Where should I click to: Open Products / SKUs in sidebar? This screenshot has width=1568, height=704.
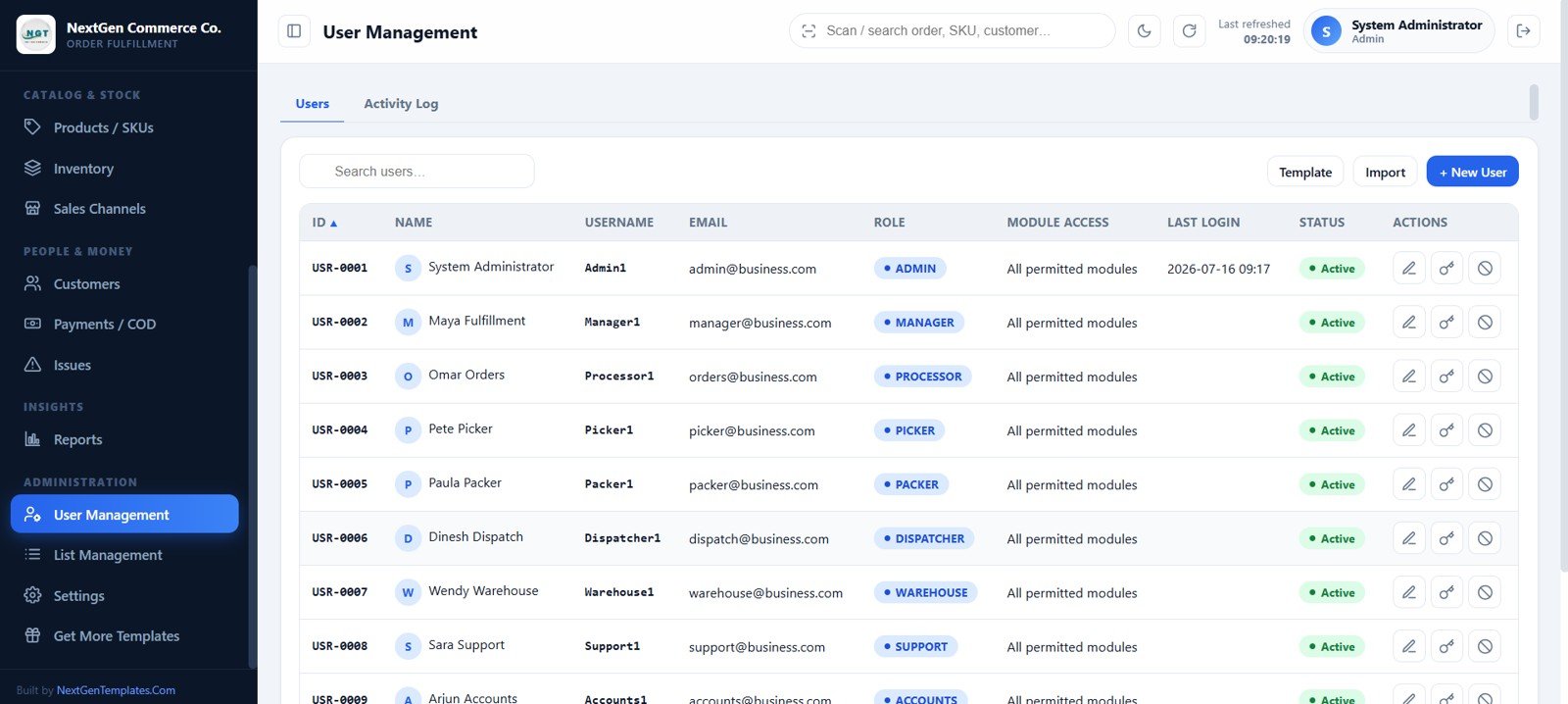(x=124, y=127)
